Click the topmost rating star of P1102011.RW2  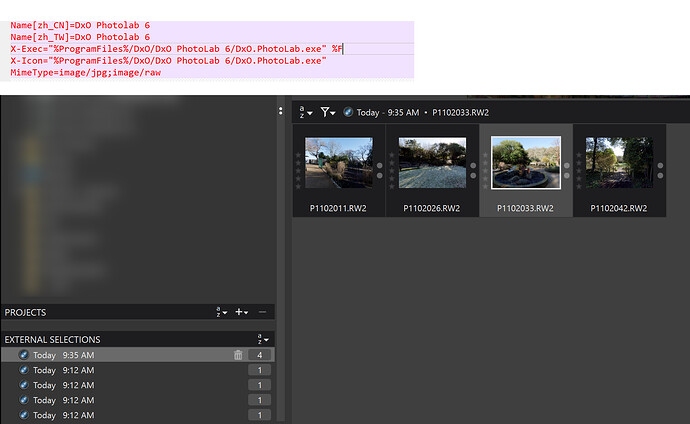click(x=298, y=155)
